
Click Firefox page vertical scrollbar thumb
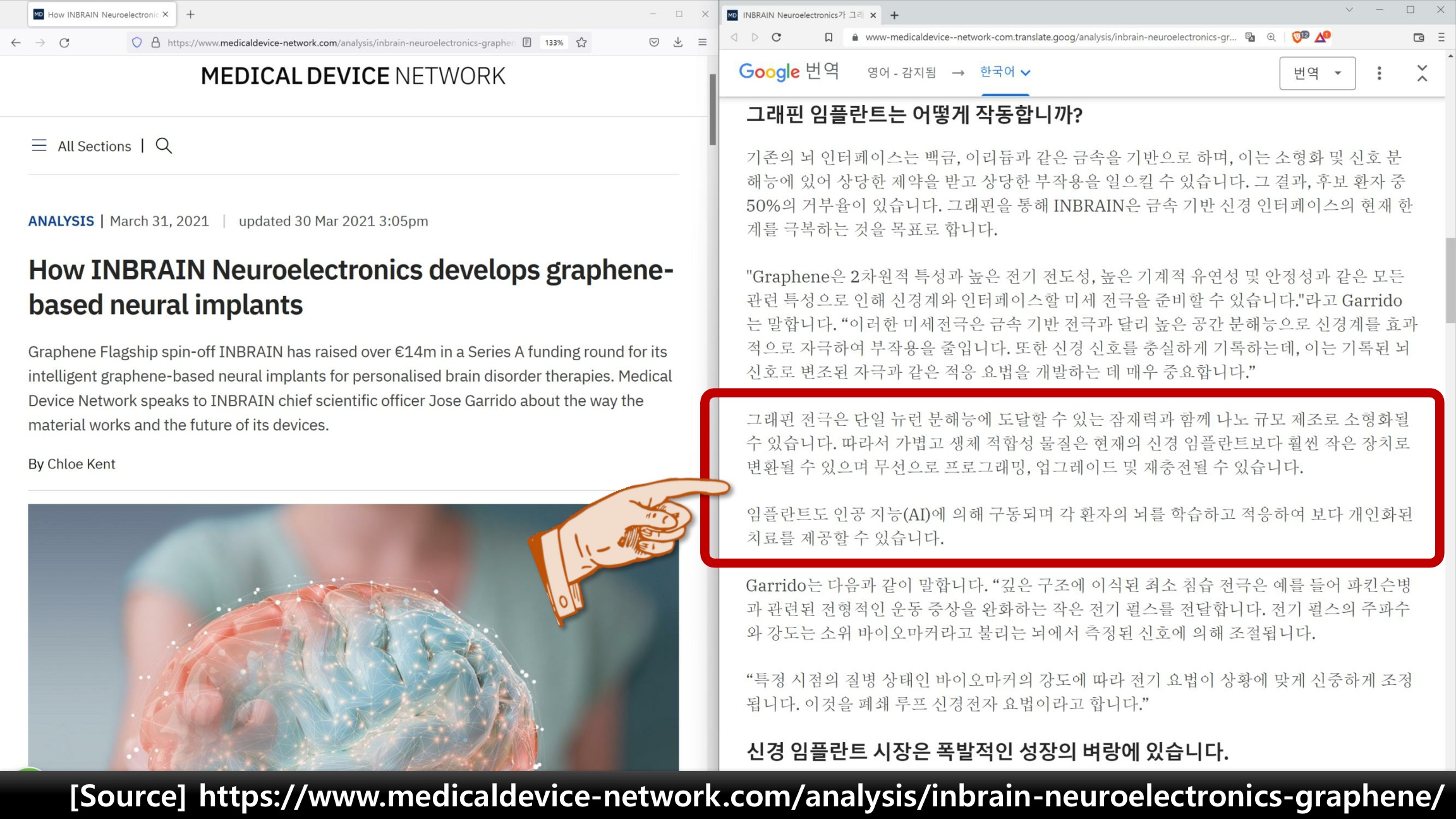pyautogui.click(x=712, y=111)
